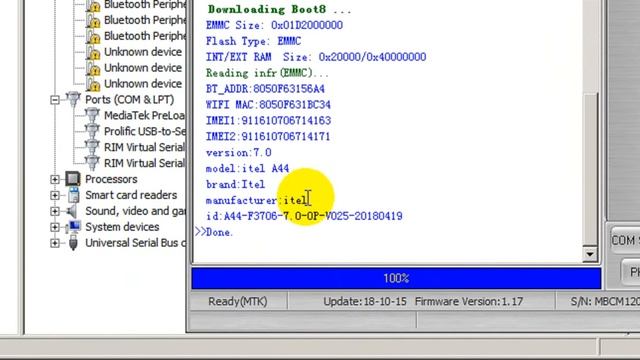Image resolution: width=640 pixels, height=360 pixels.
Task: Click the IMEI1:911610706714163 log line
Action: coord(268,121)
